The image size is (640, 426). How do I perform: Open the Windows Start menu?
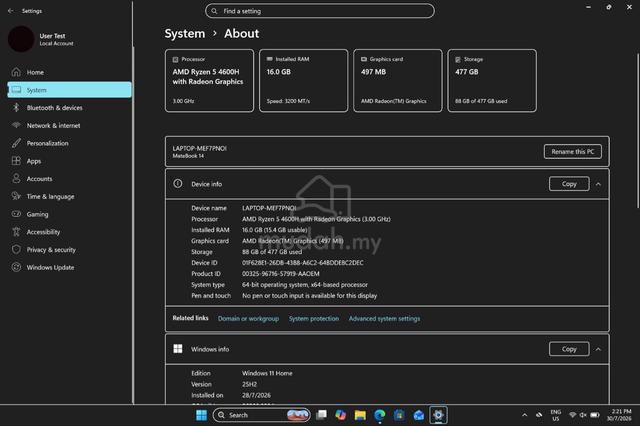(x=201, y=415)
